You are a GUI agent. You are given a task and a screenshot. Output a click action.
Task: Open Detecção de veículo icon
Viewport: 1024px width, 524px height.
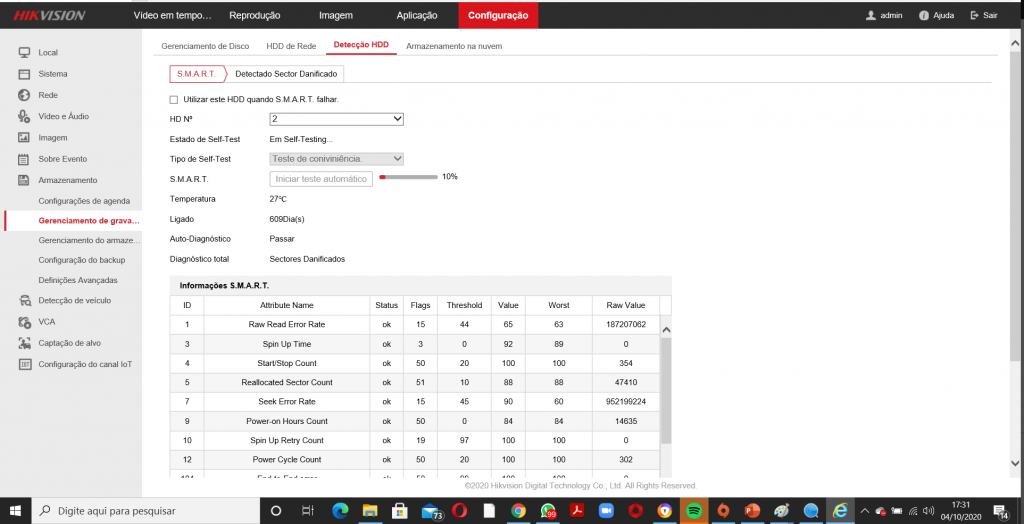pos(24,301)
